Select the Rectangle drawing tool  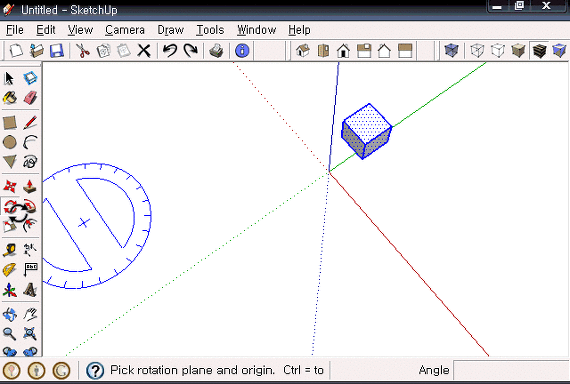pyautogui.click(x=9, y=123)
